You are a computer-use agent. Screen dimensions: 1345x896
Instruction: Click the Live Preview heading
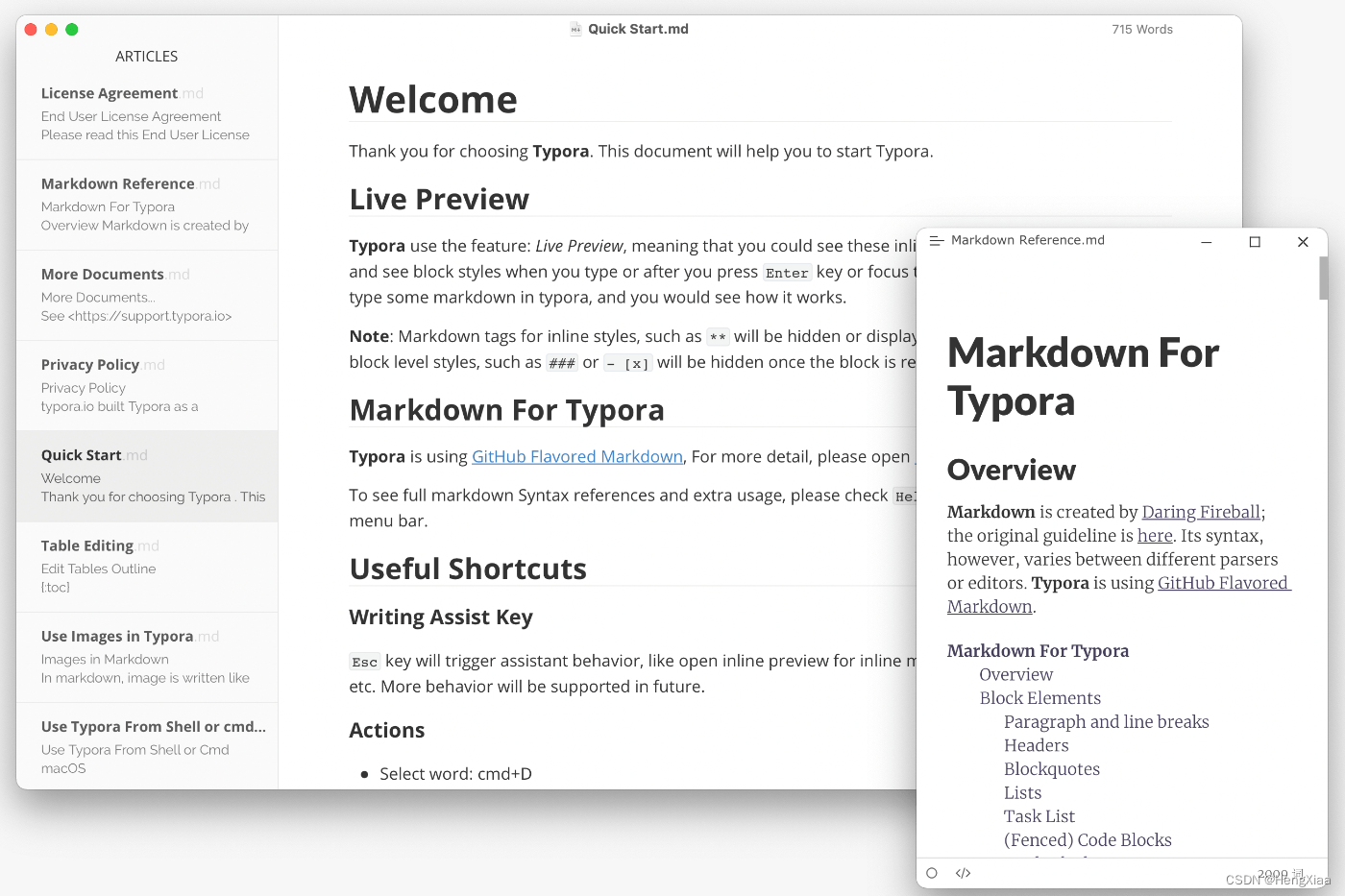tap(439, 199)
